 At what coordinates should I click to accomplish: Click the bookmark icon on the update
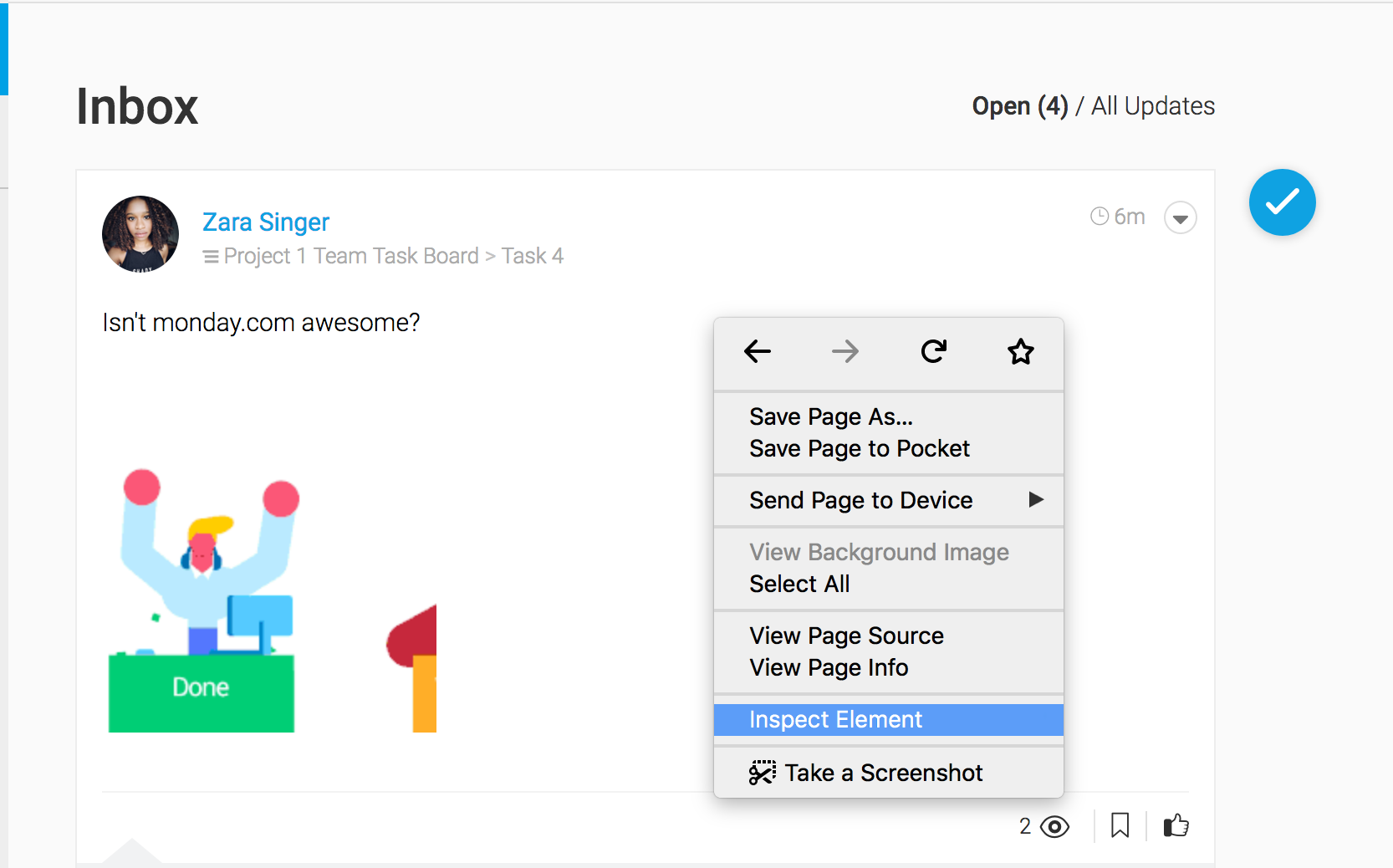[1120, 826]
